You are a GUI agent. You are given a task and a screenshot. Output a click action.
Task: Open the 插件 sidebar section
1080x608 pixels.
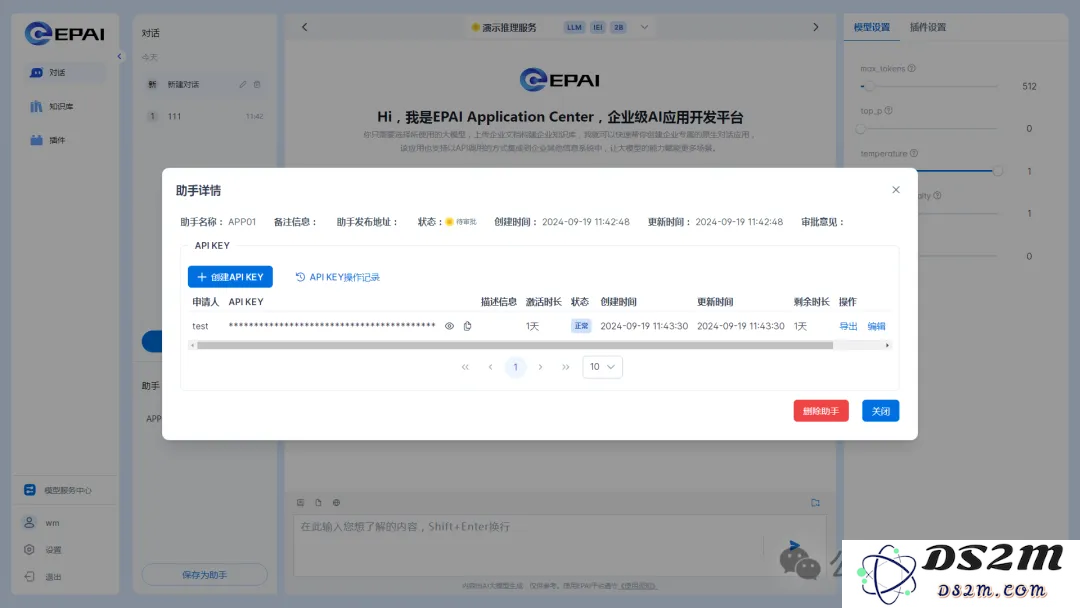click(x=65, y=140)
